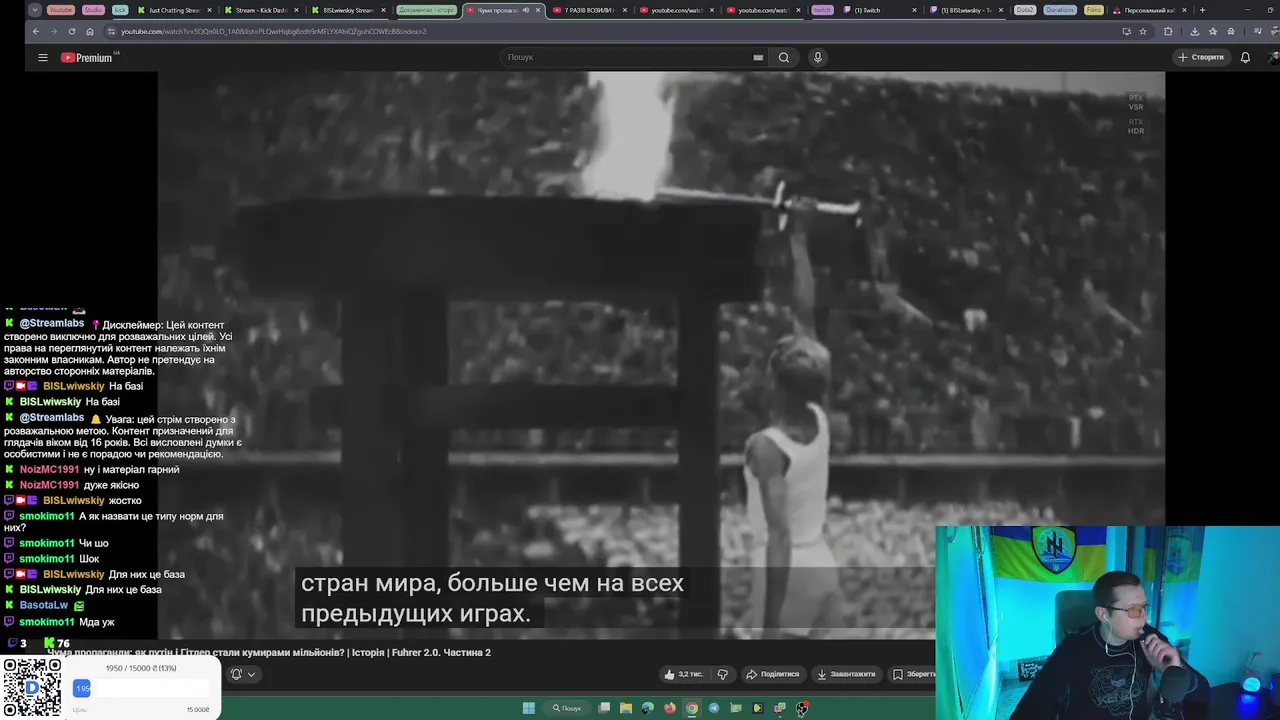Open Telegram from the taskbar
Screen dimensions: 1280x720
point(714,708)
